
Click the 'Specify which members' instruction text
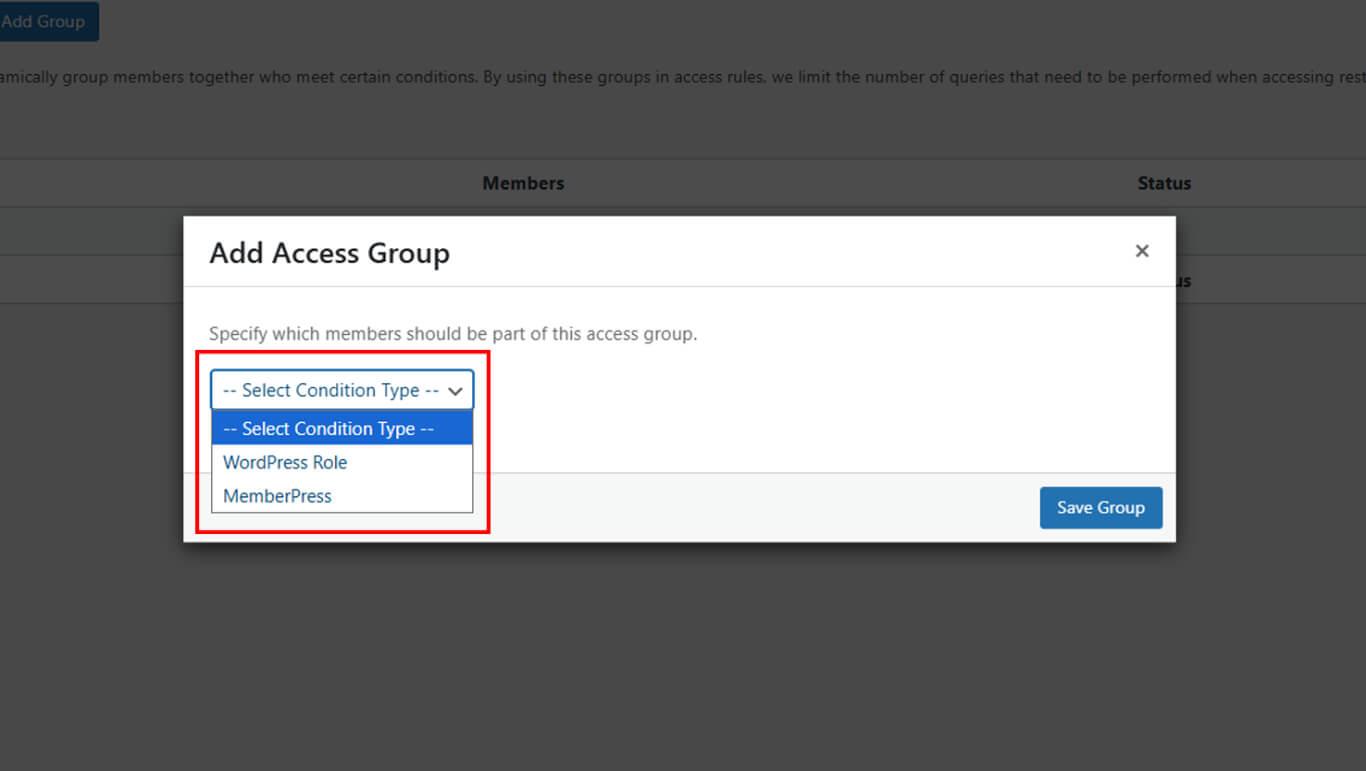pyautogui.click(x=453, y=334)
